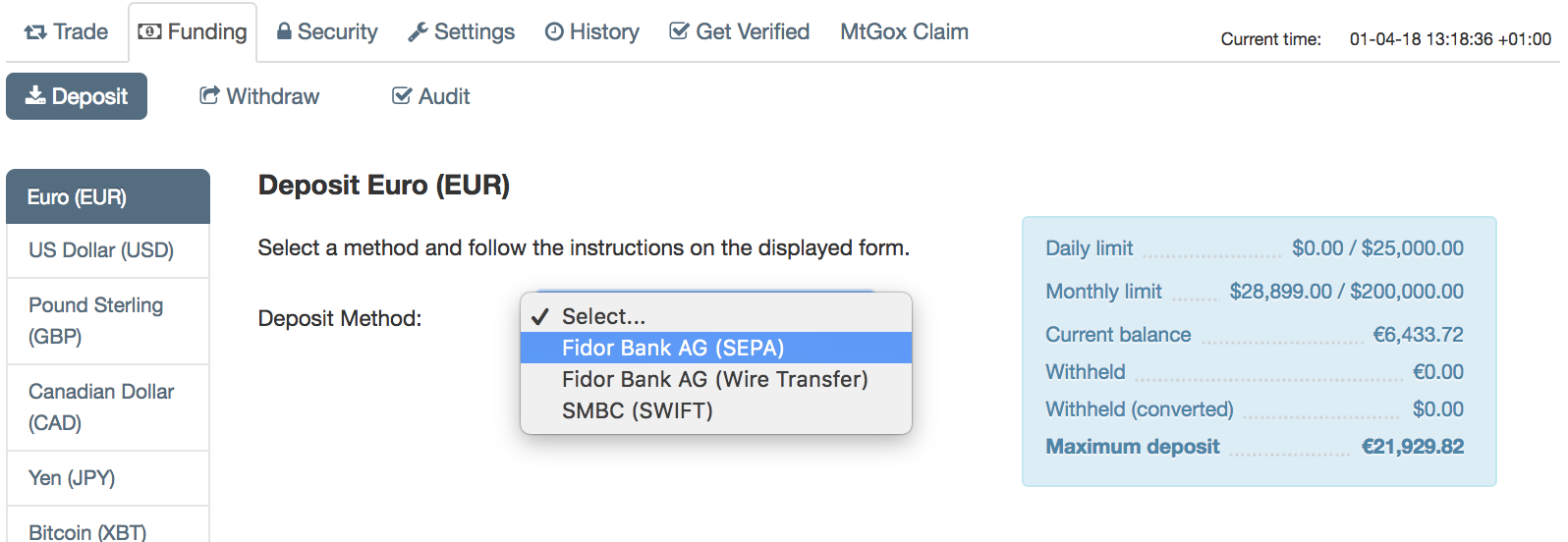The width and height of the screenshot is (1568, 542).
Task: Click the Settings wrench icon
Action: point(418,32)
